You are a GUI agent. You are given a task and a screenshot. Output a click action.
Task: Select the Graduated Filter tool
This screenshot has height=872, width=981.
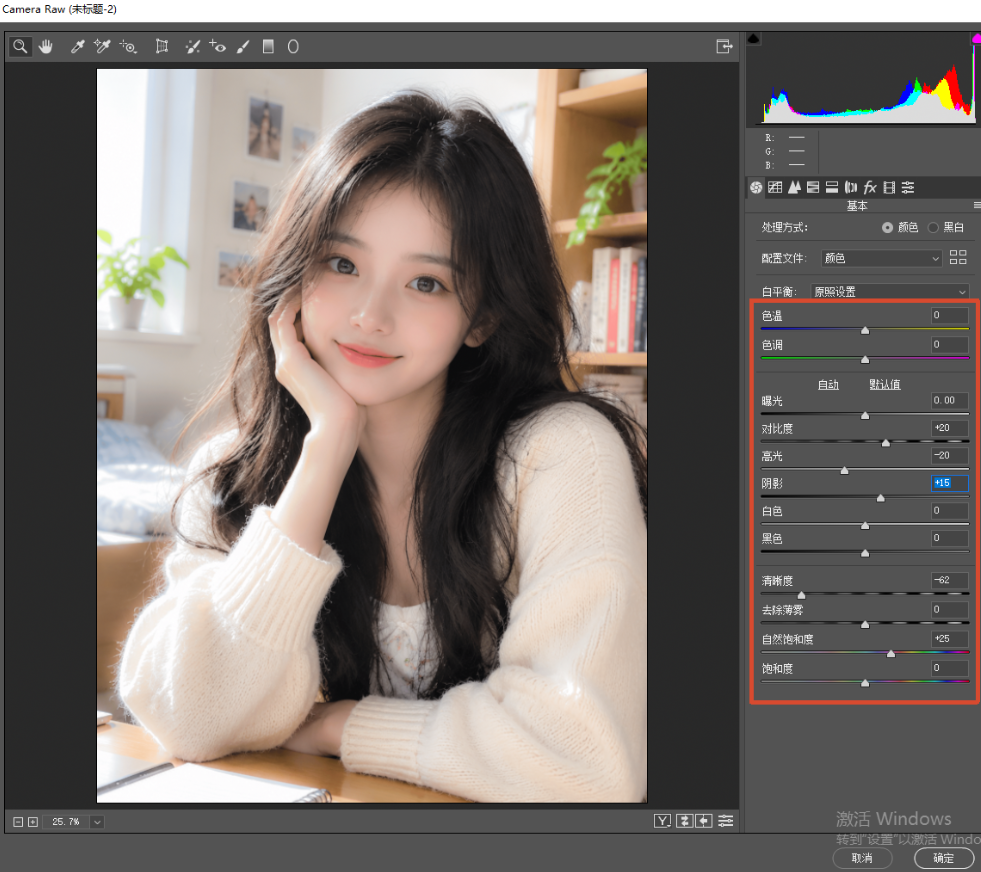[268, 46]
